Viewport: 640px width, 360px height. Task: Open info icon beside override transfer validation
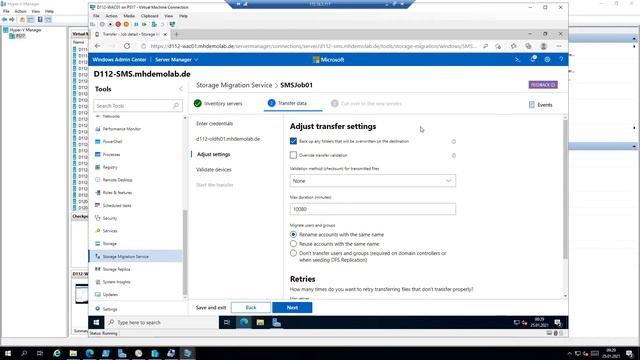(453, 156)
